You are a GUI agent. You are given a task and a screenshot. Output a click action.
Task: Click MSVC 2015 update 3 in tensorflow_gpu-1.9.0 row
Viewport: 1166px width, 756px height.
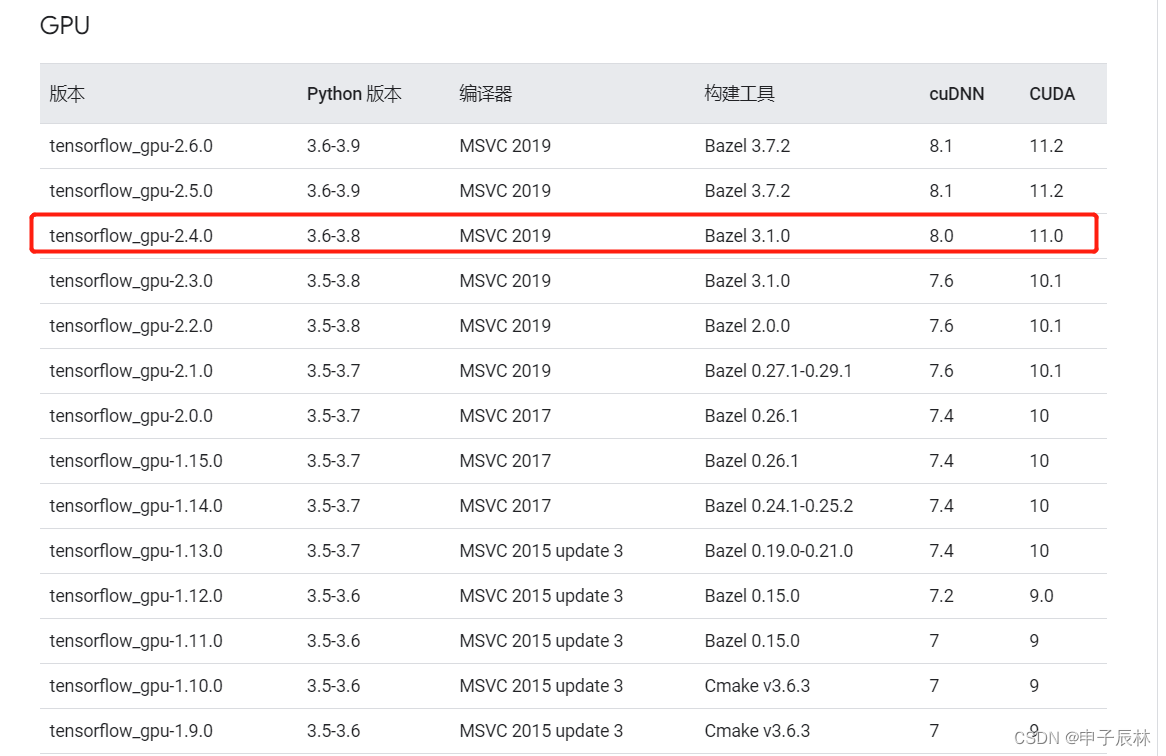[541, 731]
